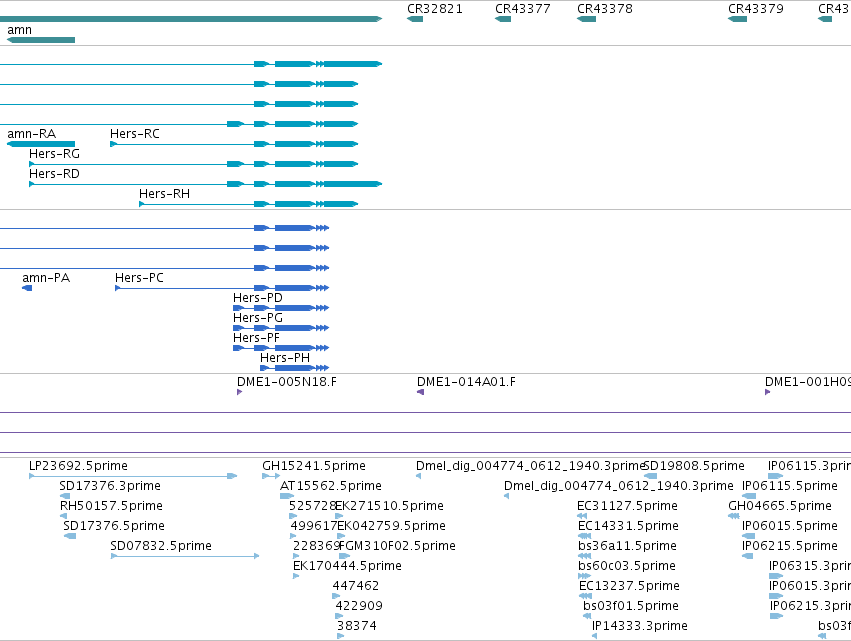Select the DME1-014A01.F purple arrow marker

[420, 392]
